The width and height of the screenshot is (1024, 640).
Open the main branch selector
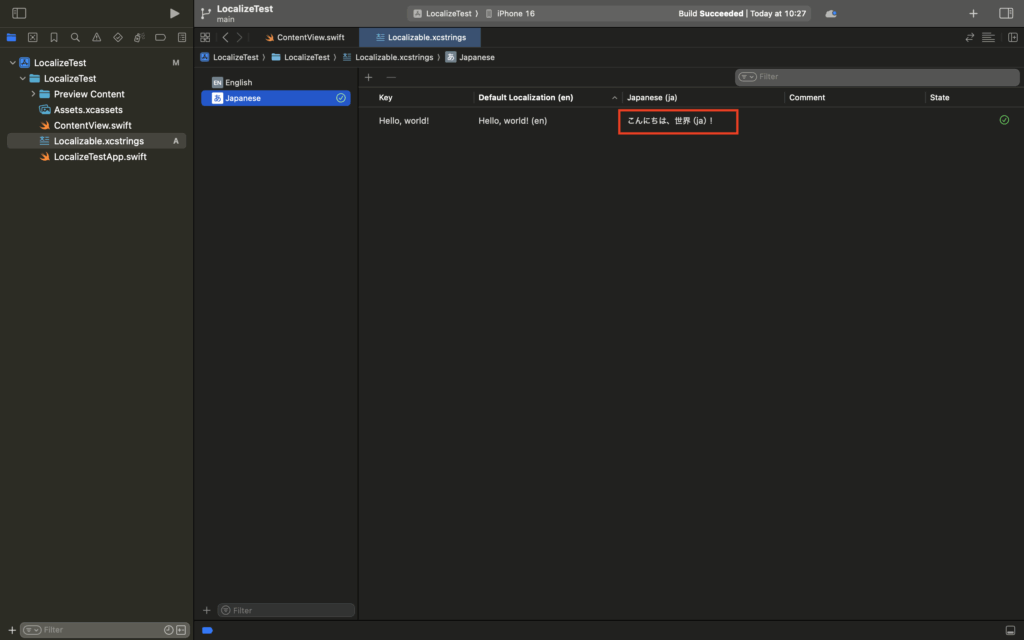point(225,20)
